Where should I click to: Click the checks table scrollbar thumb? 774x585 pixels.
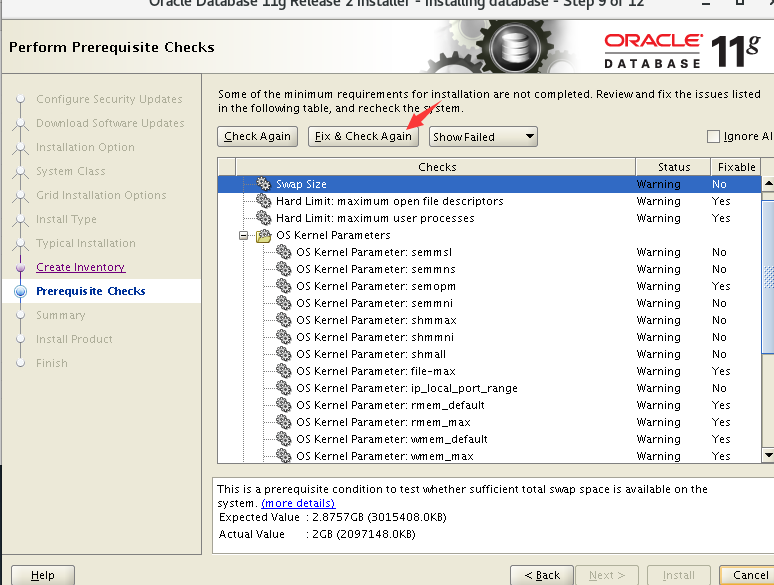[x=768, y=277]
